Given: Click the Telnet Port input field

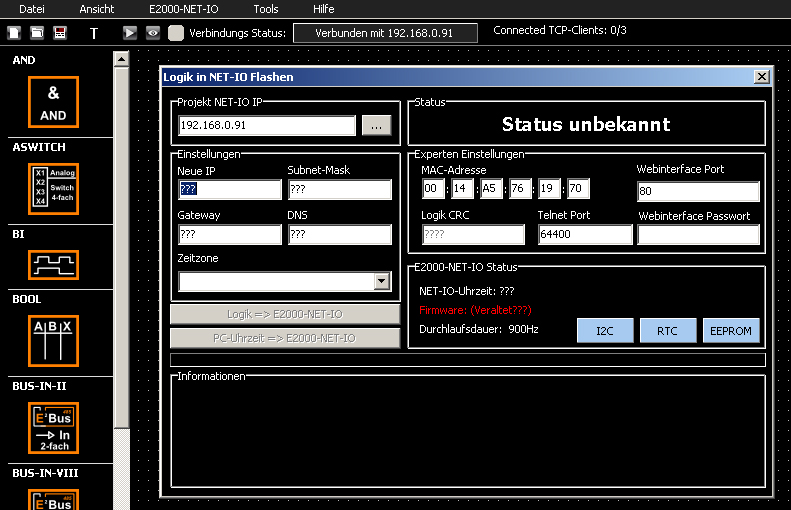Looking at the screenshot, I should pyautogui.click(x=584, y=235).
